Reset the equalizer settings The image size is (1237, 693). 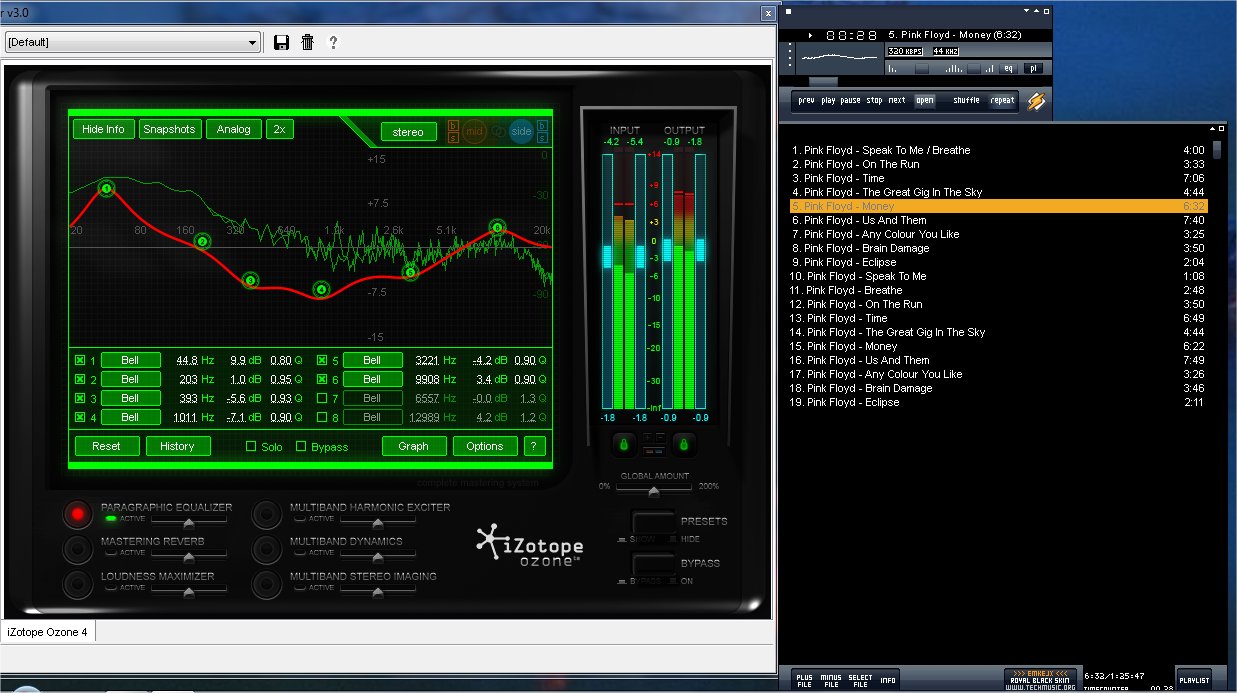[106, 446]
